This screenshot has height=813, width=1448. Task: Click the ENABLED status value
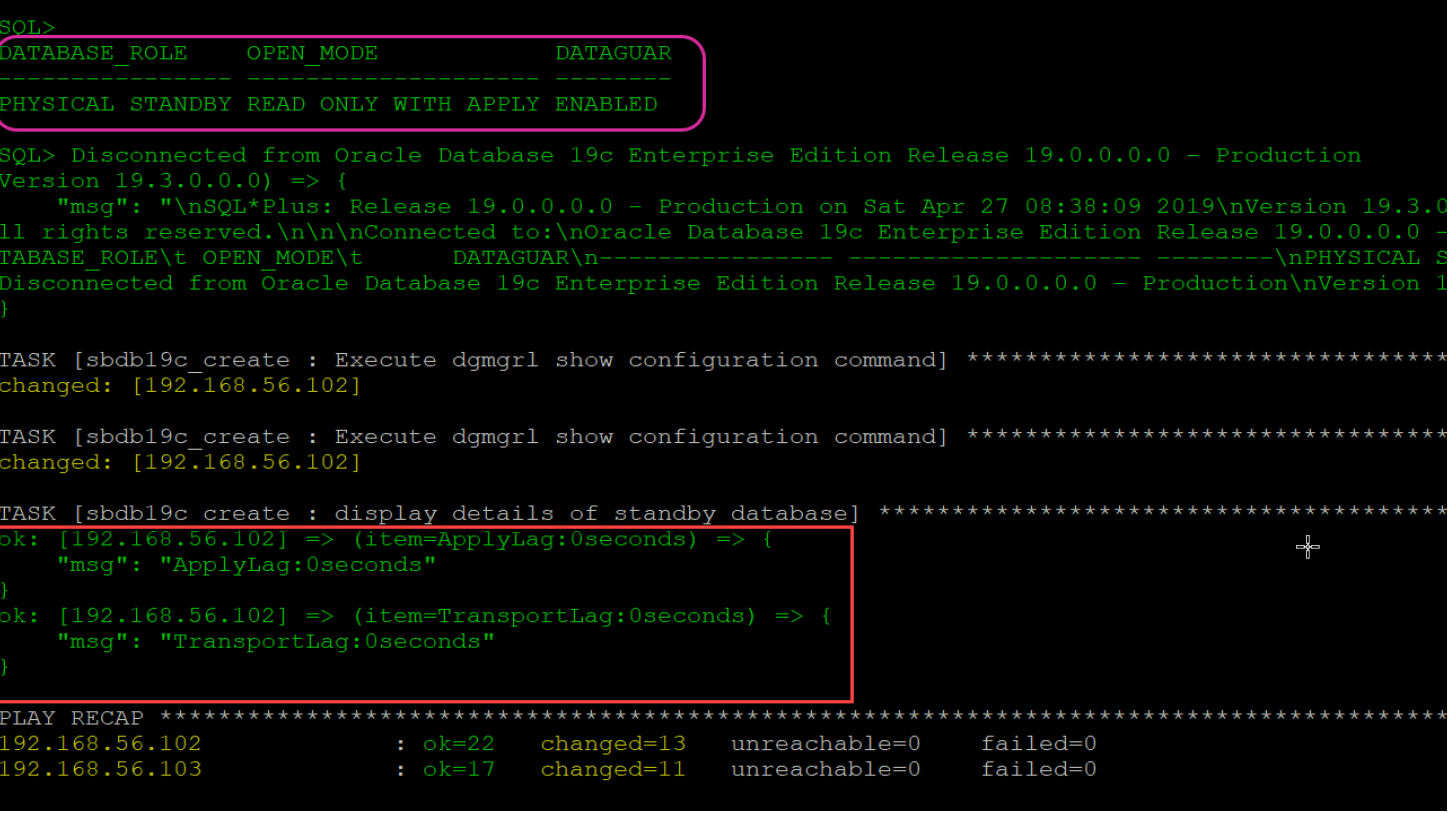pyautogui.click(x=604, y=104)
